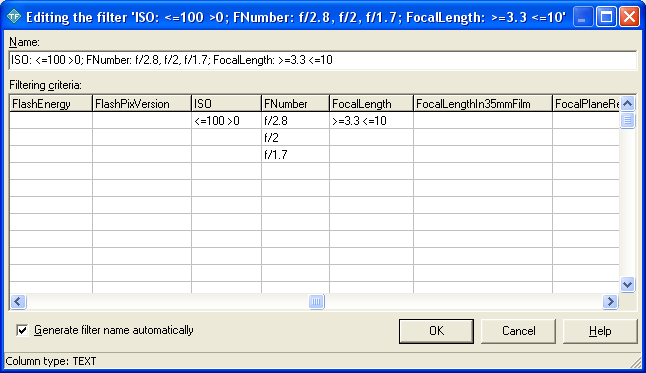The width and height of the screenshot is (646, 373).
Task: Click the first-row FlashEnergy cell
Action: [51, 121]
